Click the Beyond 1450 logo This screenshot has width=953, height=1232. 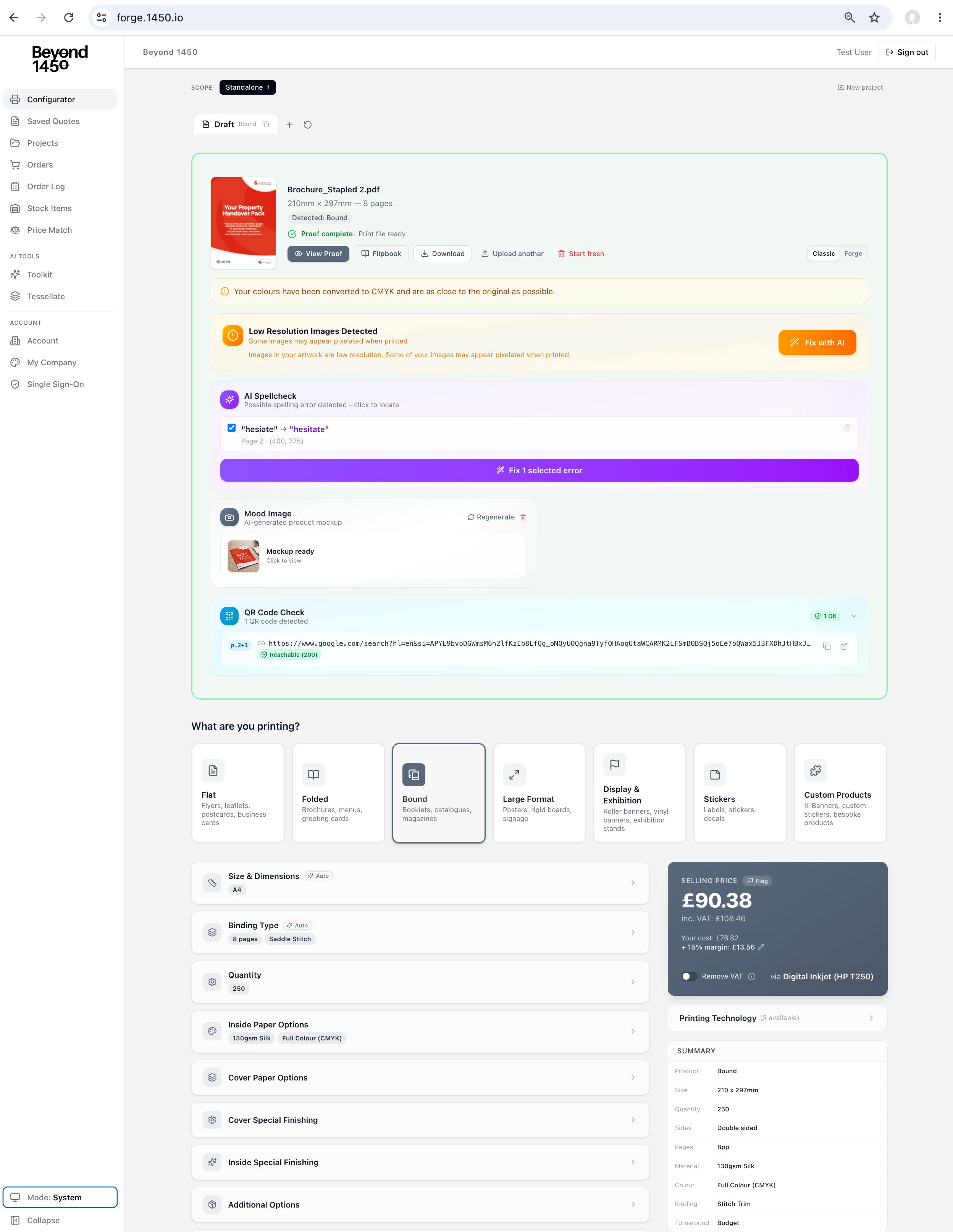point(60,59)
